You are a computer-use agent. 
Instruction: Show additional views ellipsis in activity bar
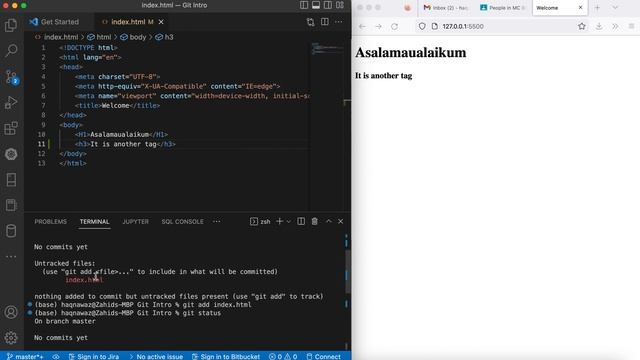tap(11, 257)
